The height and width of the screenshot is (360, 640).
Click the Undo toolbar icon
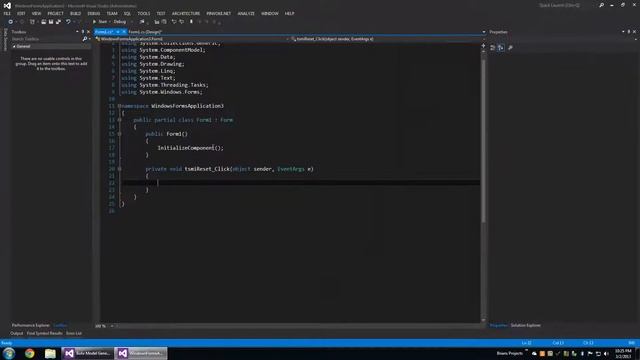pyautogui.click(x=68, y=22)
